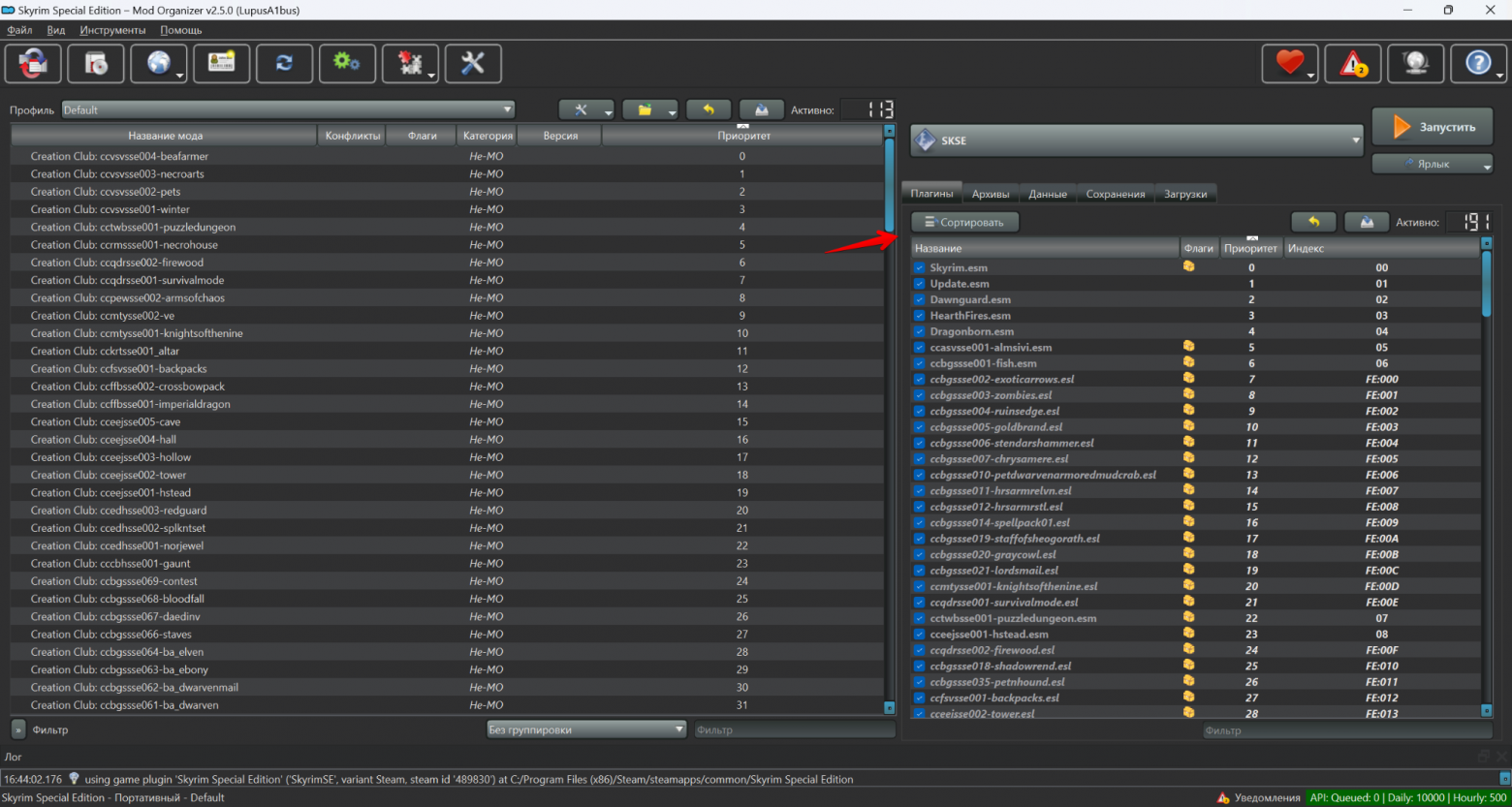The width and height of the screenshot is (1512, 807).
Task: Open the help question mark dropdown
Action: click(x=1478, y=64)
